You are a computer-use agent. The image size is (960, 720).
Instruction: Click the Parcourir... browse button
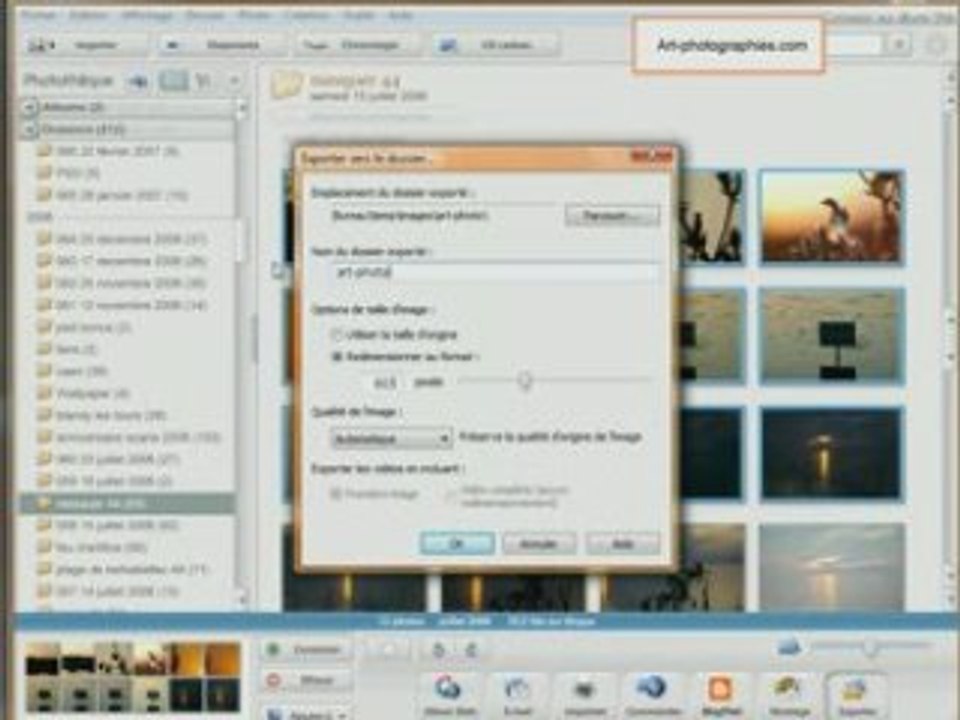pos(612,216)
